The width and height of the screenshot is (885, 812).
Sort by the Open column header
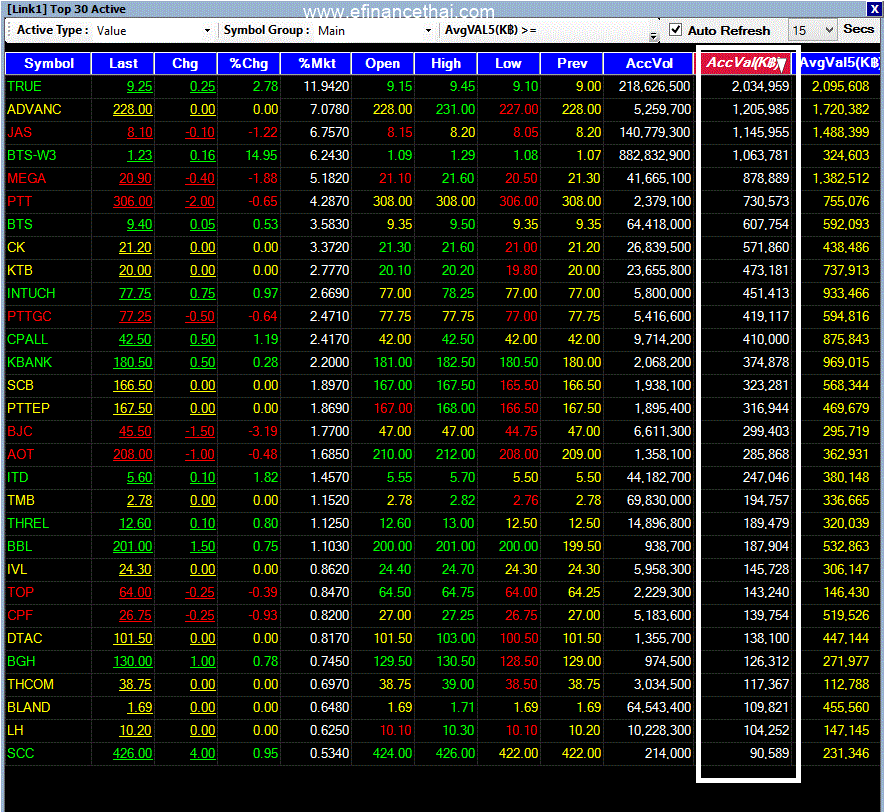383,63
